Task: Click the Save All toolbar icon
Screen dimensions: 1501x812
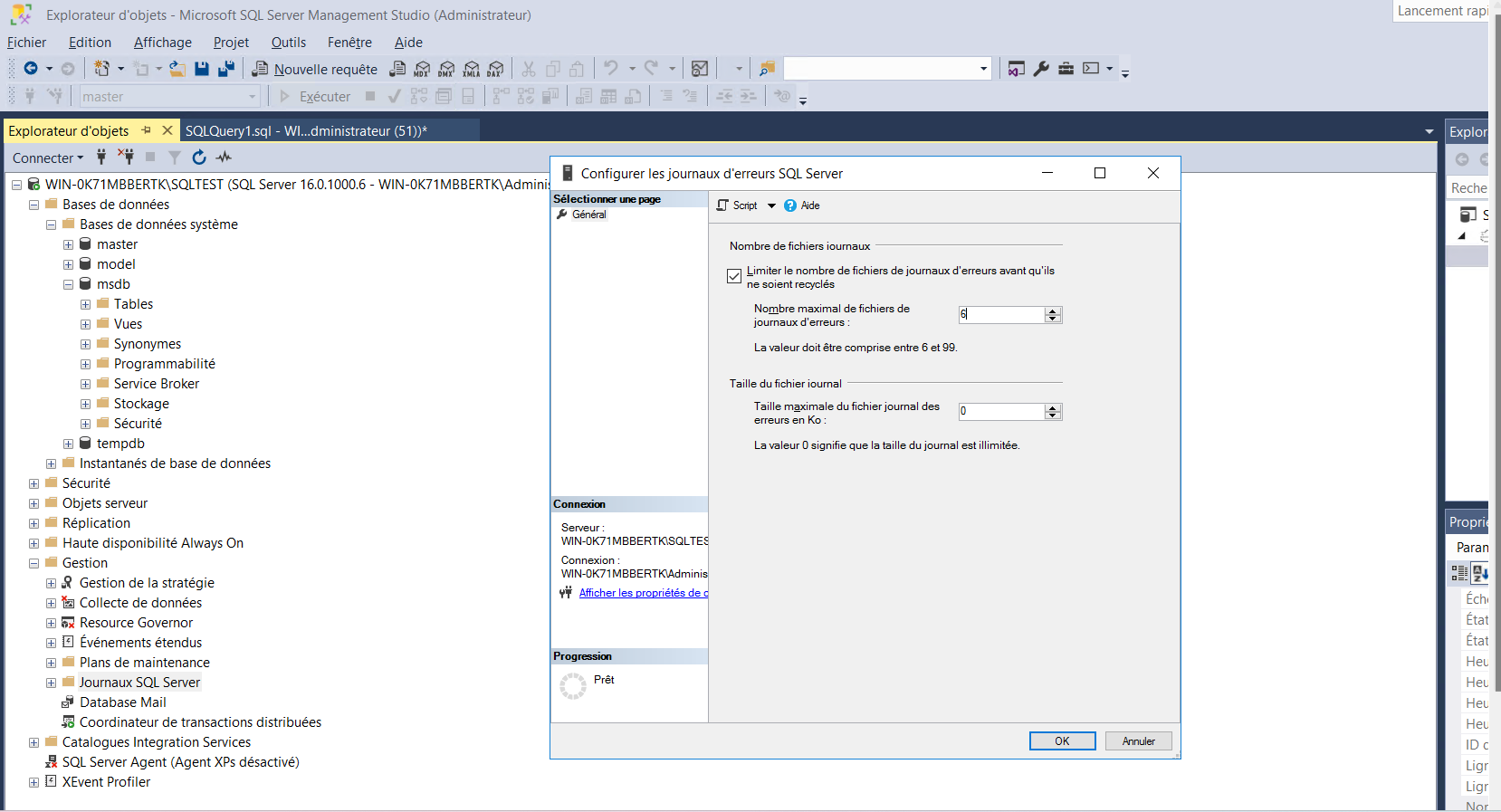Action: pyautogui.click(x=226, y=69)
